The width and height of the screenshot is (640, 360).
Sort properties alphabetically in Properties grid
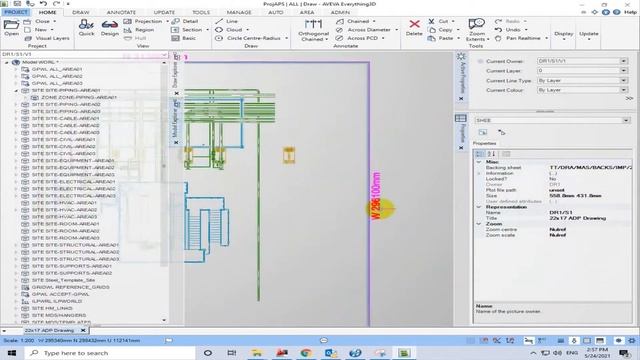[x=491, y=154]
